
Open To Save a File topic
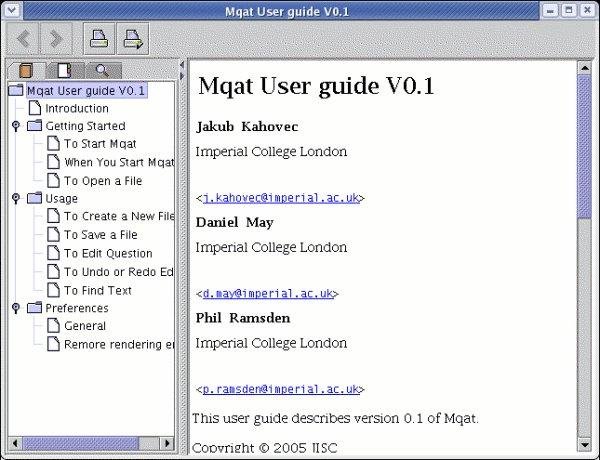tap(101, 235)
